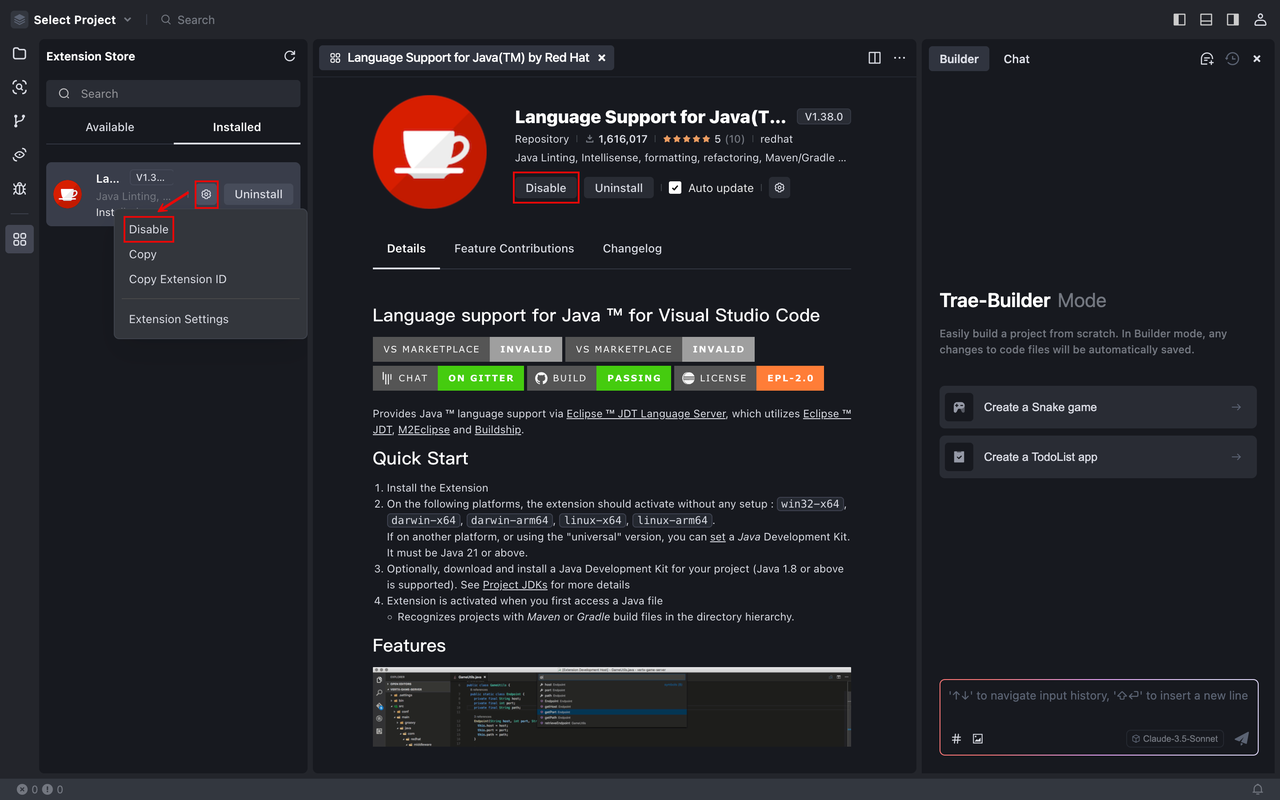This screenshot has width=1280, height=800.
Task: Open the Feature Contributions tab
Action: tap(514, 248)
